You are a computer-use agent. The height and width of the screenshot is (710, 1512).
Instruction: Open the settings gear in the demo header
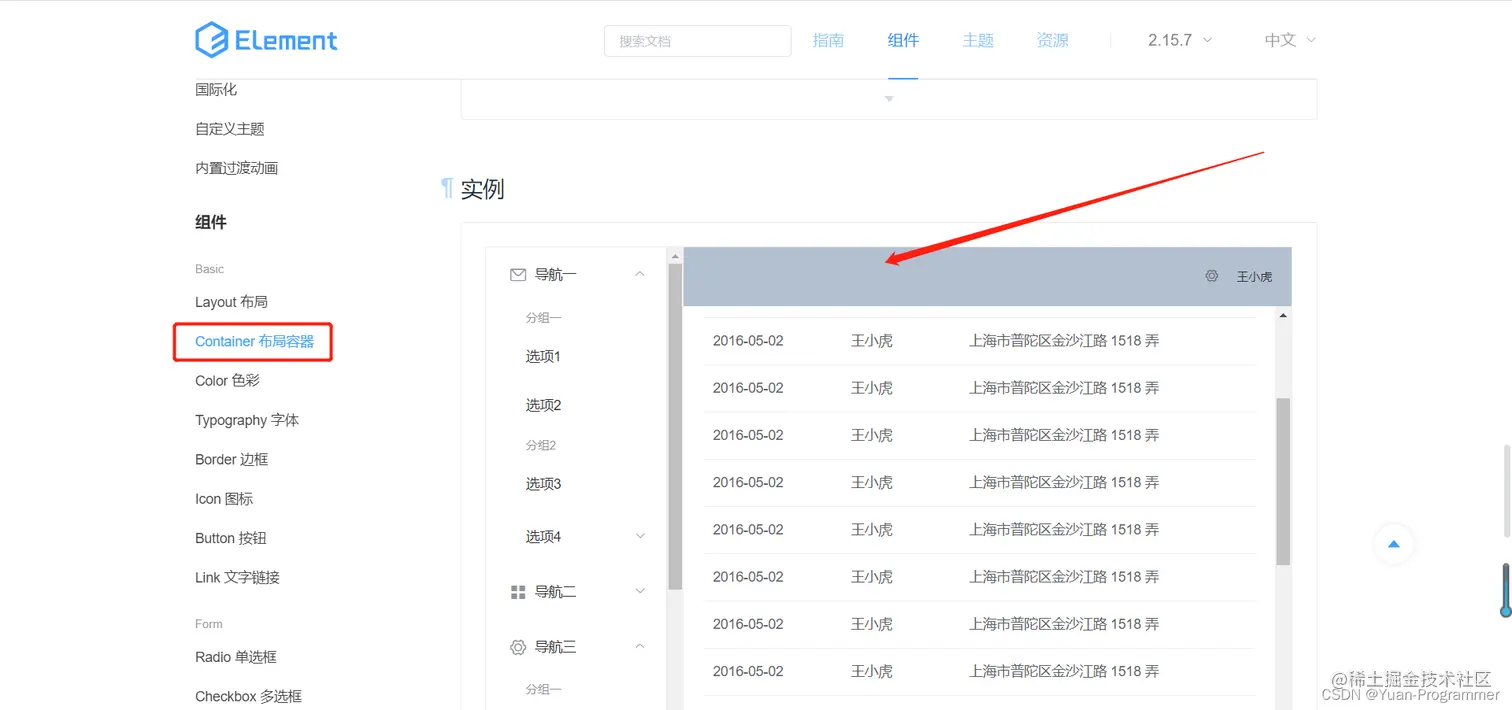pos(1211,275)
